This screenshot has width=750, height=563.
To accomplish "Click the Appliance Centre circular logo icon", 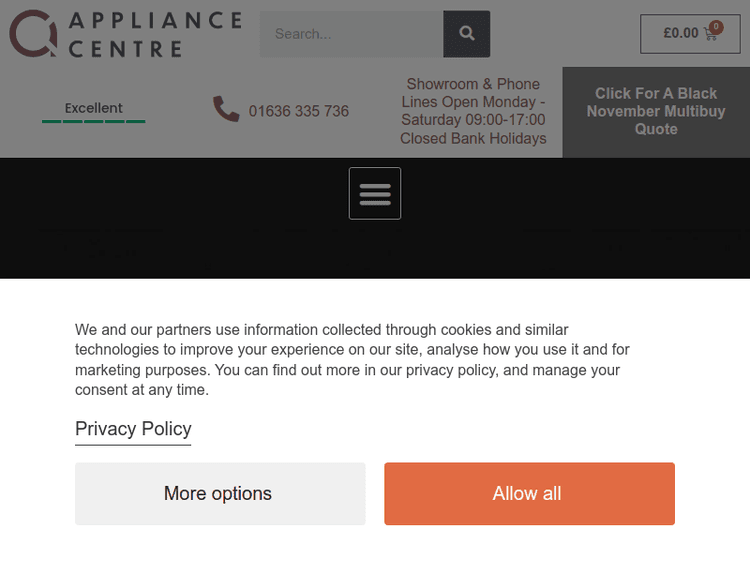I will tap(32, 33).
